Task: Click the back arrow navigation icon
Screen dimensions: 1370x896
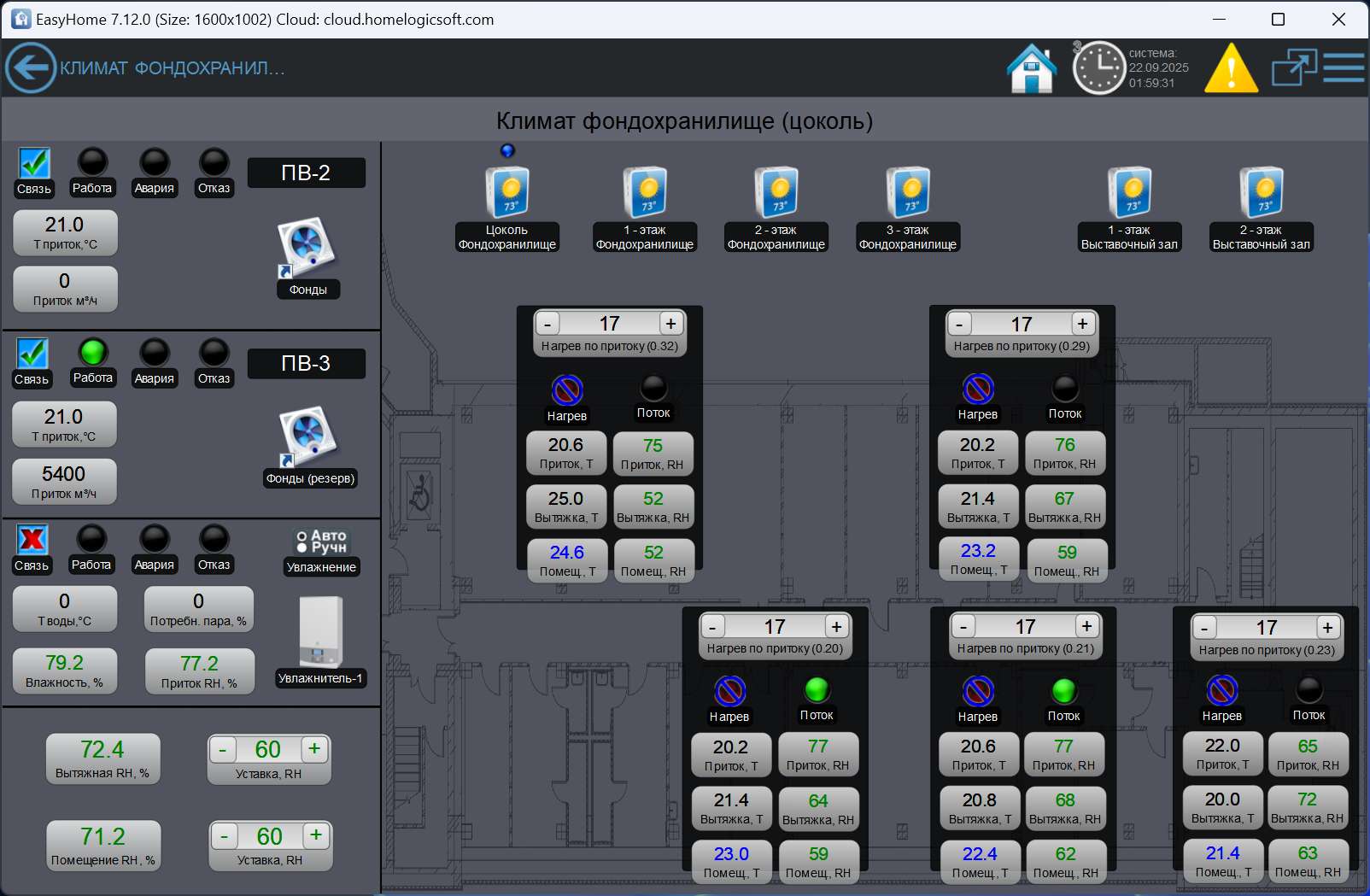Action: click(x=31, y=67)
